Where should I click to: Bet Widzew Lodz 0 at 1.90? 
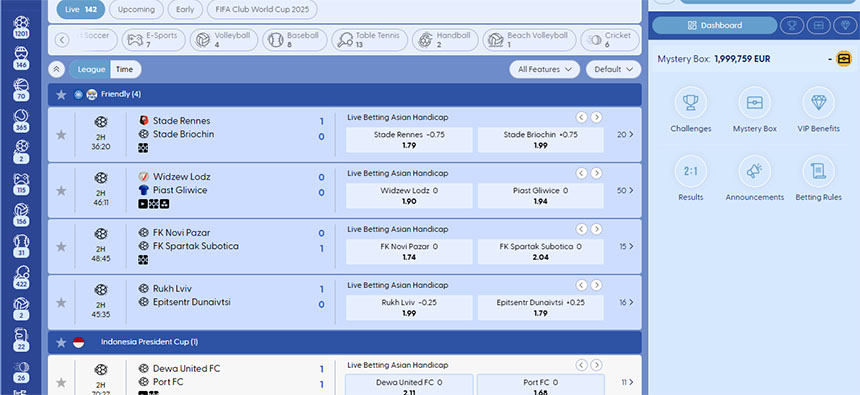click(409, 196)
